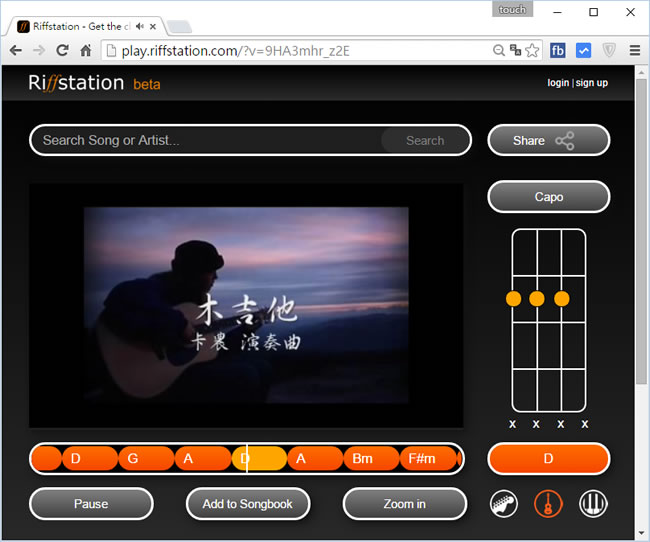This screenshot has height=542, width=650.
Task: Click the blue checkmark extension icon
Action: point(583,51)
